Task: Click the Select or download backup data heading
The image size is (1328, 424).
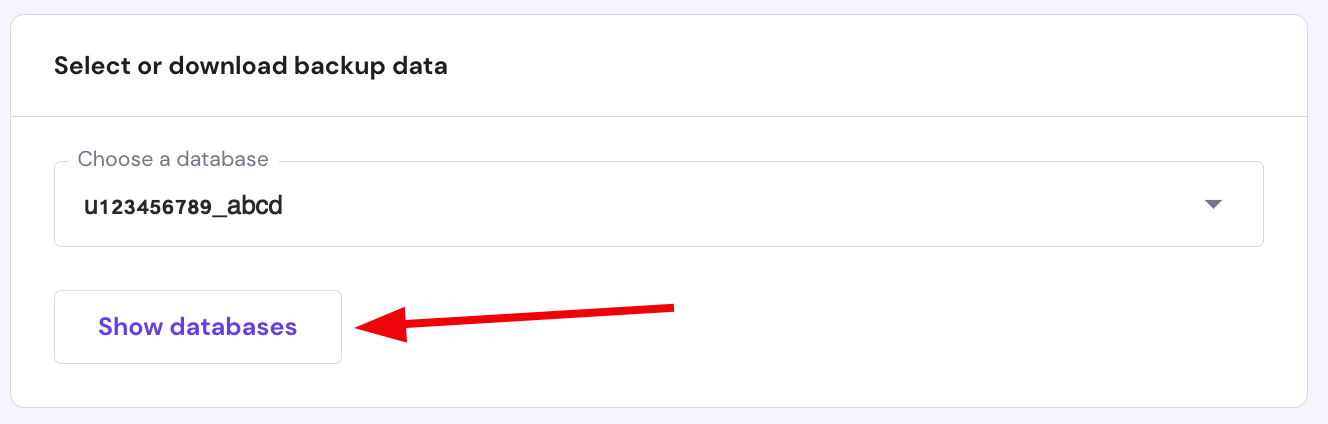Action: tap(250, 67)
